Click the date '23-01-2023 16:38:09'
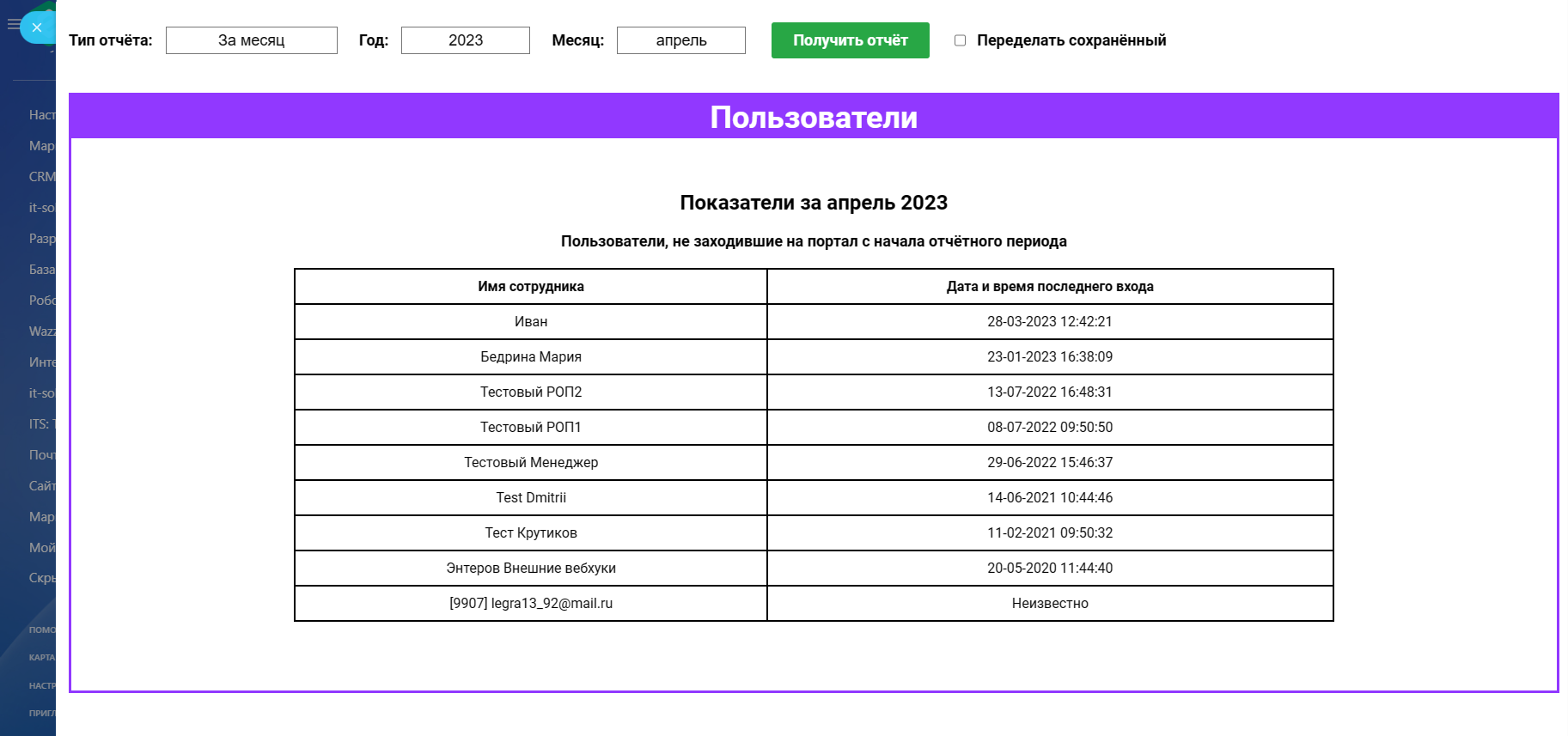The width and height of the screenshot is (1568, 736). coord(1050,357)
